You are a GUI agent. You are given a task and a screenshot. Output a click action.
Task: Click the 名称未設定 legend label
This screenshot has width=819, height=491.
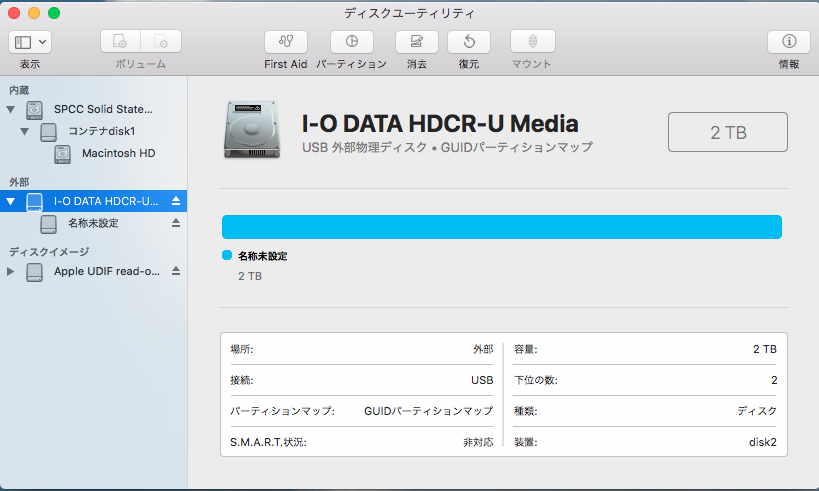point(263,256)
